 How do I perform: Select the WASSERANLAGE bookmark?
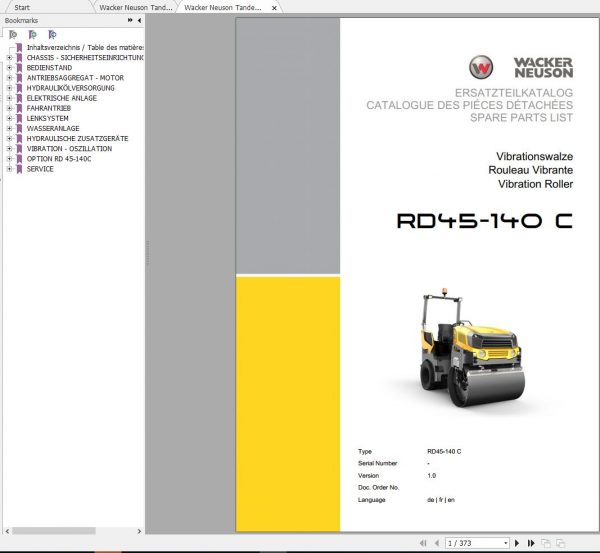click(x=53, y=129)
